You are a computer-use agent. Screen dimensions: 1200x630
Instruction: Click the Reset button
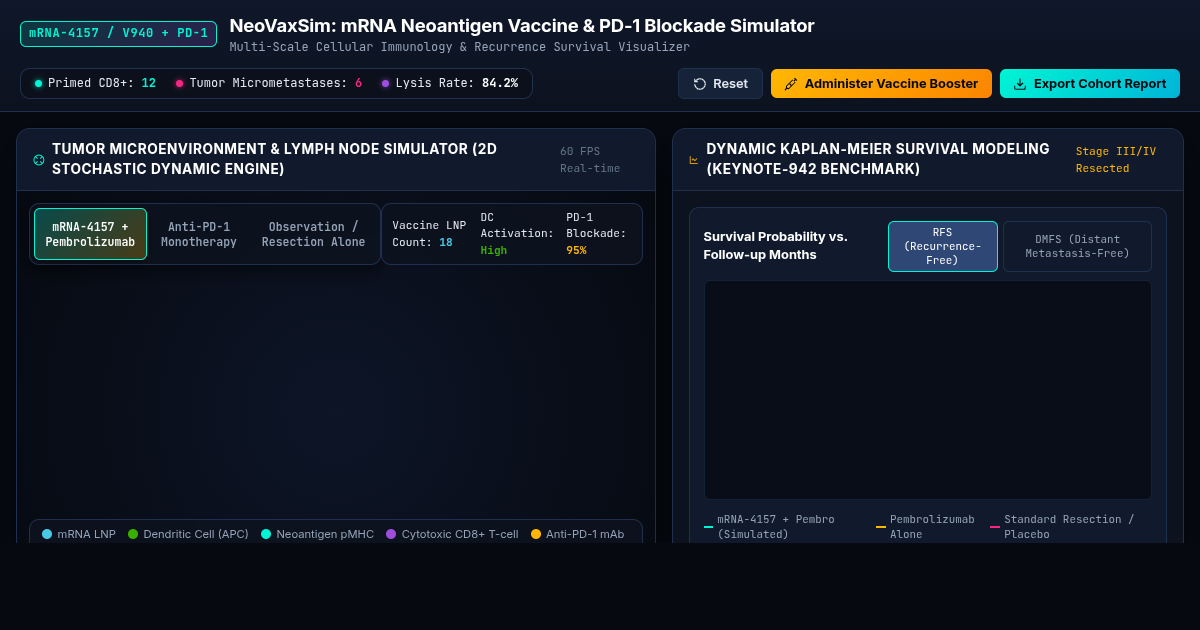click(x=720, y=84)
